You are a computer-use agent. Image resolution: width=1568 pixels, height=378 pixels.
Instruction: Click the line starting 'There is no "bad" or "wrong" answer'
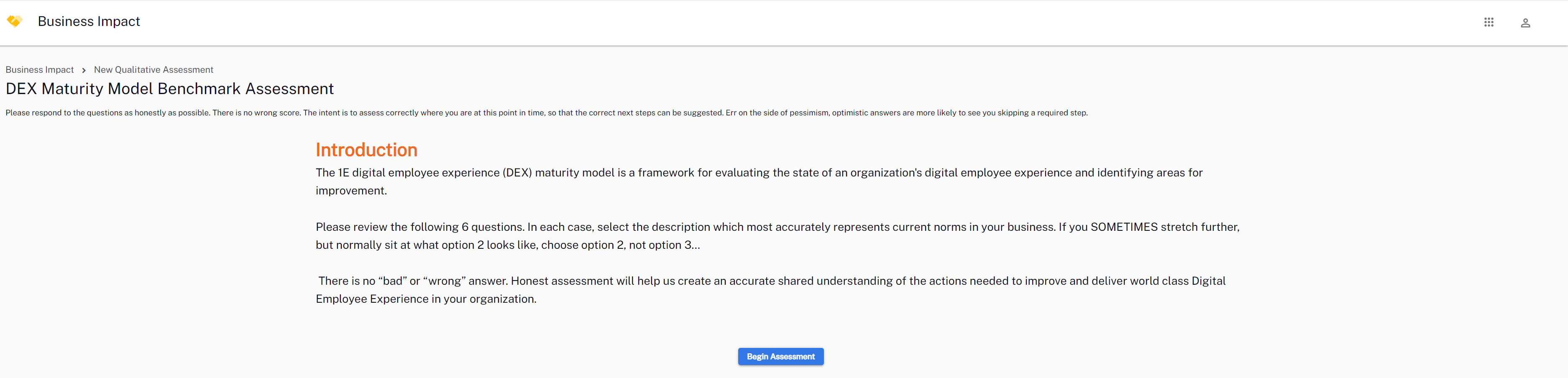pos(771,281)
